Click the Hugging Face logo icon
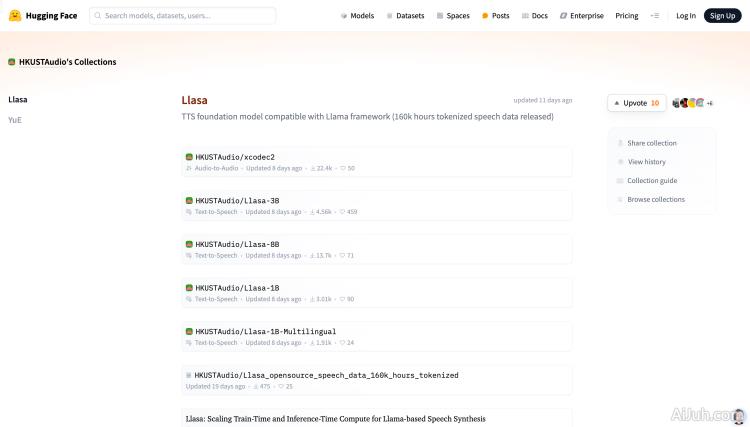 coord(15,16)
